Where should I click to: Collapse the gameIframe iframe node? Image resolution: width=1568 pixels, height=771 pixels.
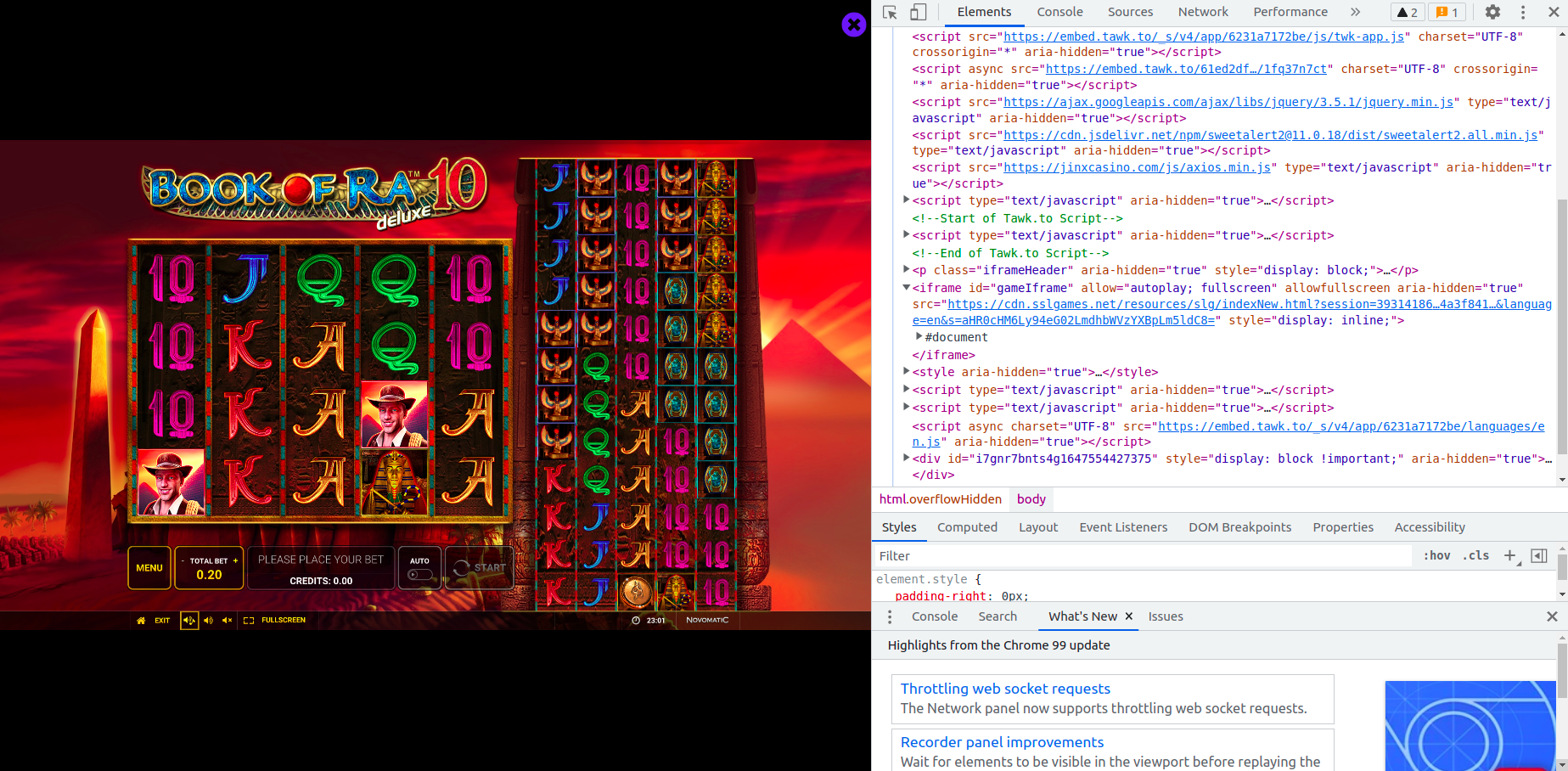(x=906, y=288)
